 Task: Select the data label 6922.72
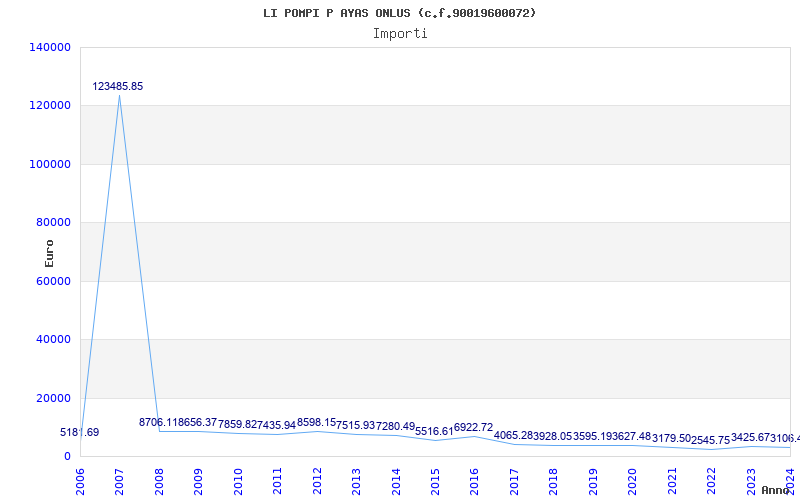tap(473, 427)
